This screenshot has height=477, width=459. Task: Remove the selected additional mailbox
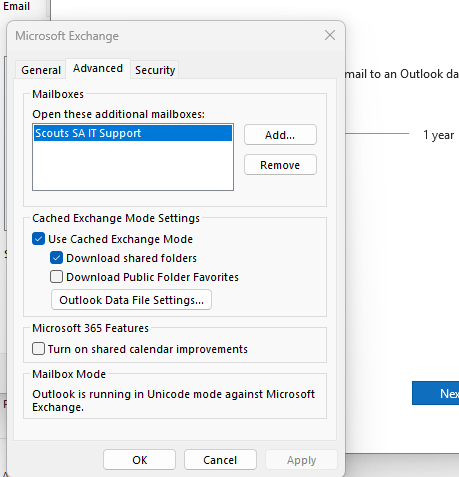(x=280, y=165)
